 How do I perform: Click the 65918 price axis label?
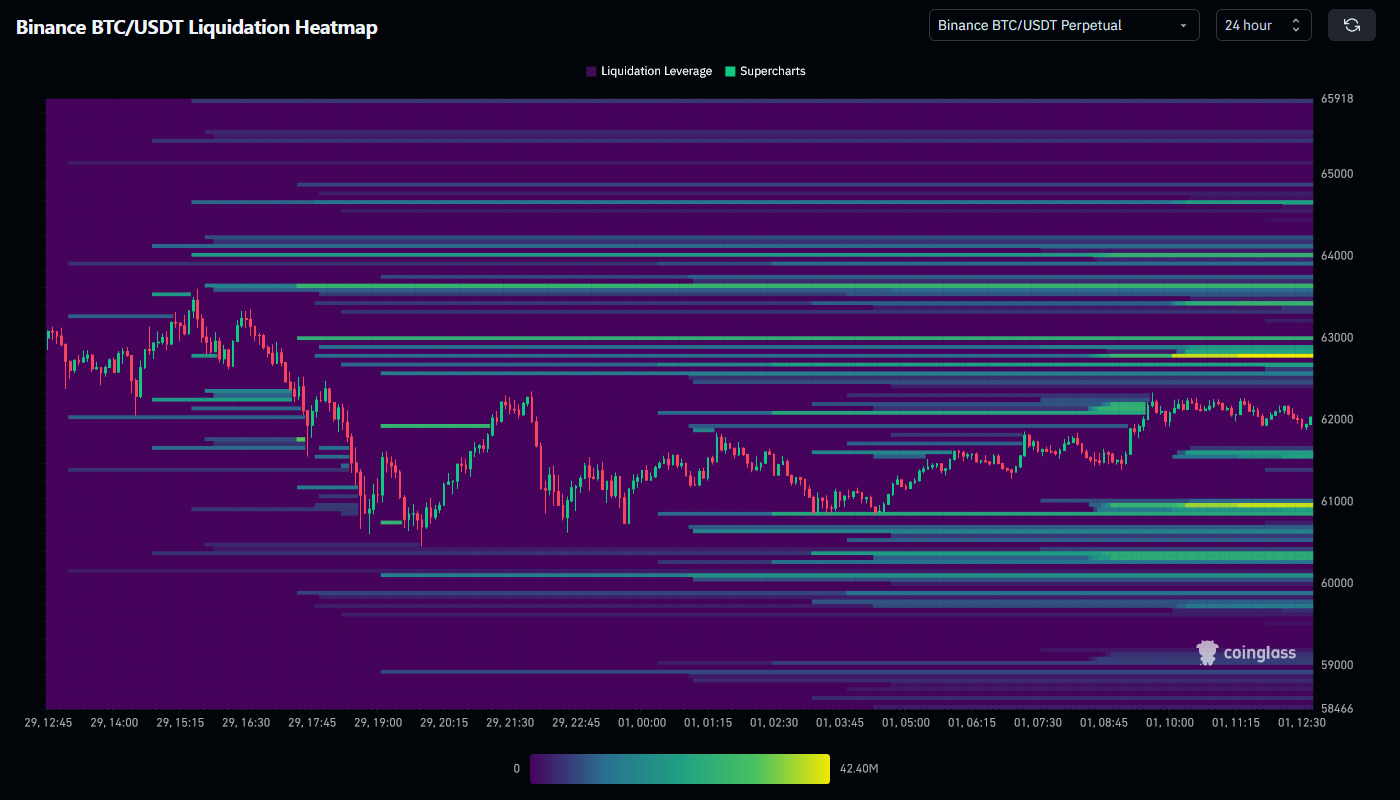coord(1337,99)
